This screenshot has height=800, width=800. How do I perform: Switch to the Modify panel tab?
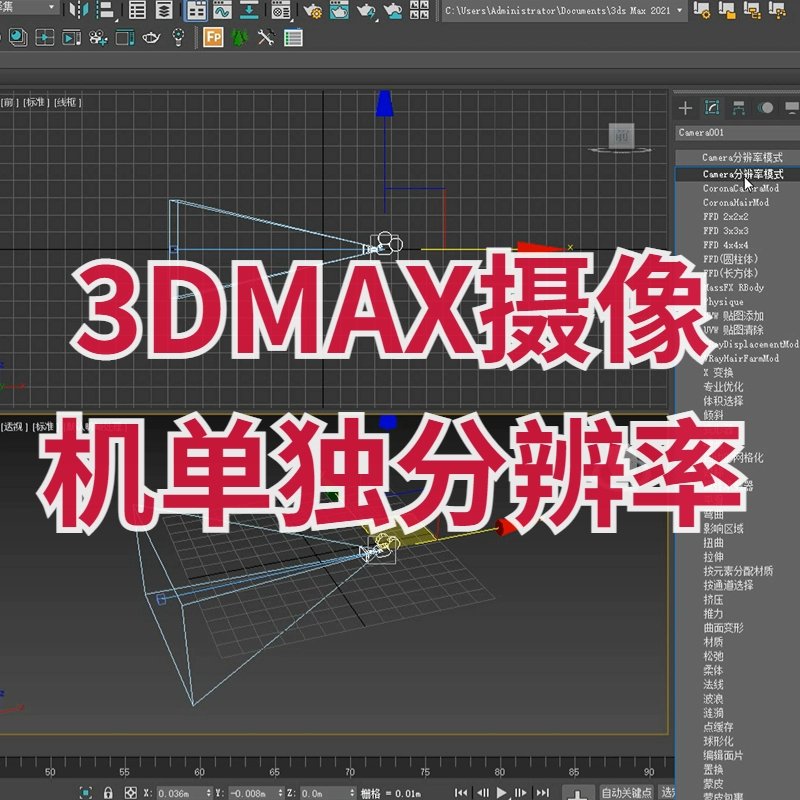pyautogui.click(x=712, y=108)
